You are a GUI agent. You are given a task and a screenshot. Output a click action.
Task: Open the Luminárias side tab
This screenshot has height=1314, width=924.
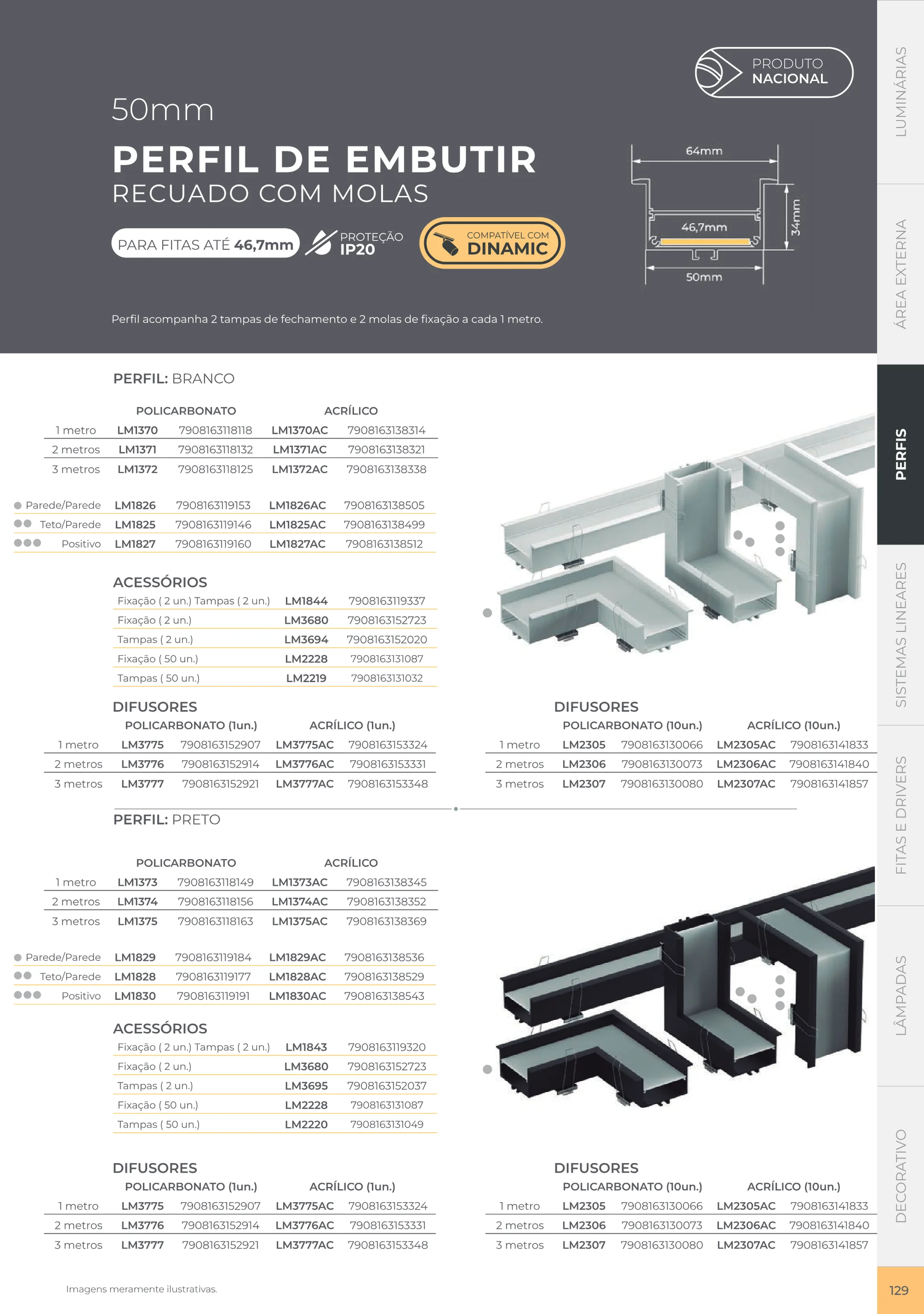(900, 92)
